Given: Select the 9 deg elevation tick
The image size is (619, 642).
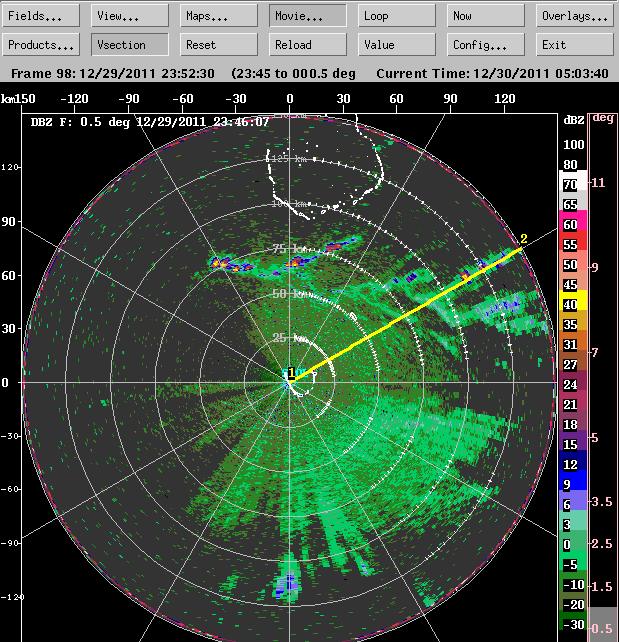Looking at the screenshot, I should (595, 267).
